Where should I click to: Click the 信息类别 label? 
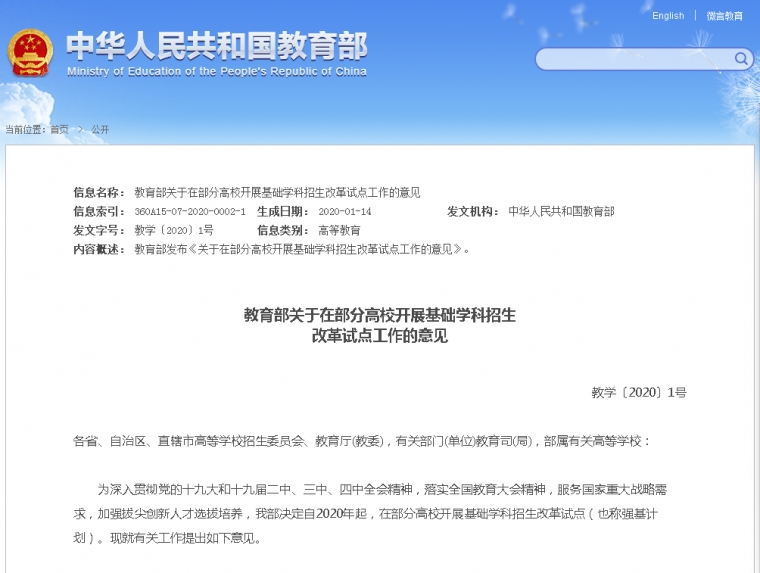[x=283, y=230]
